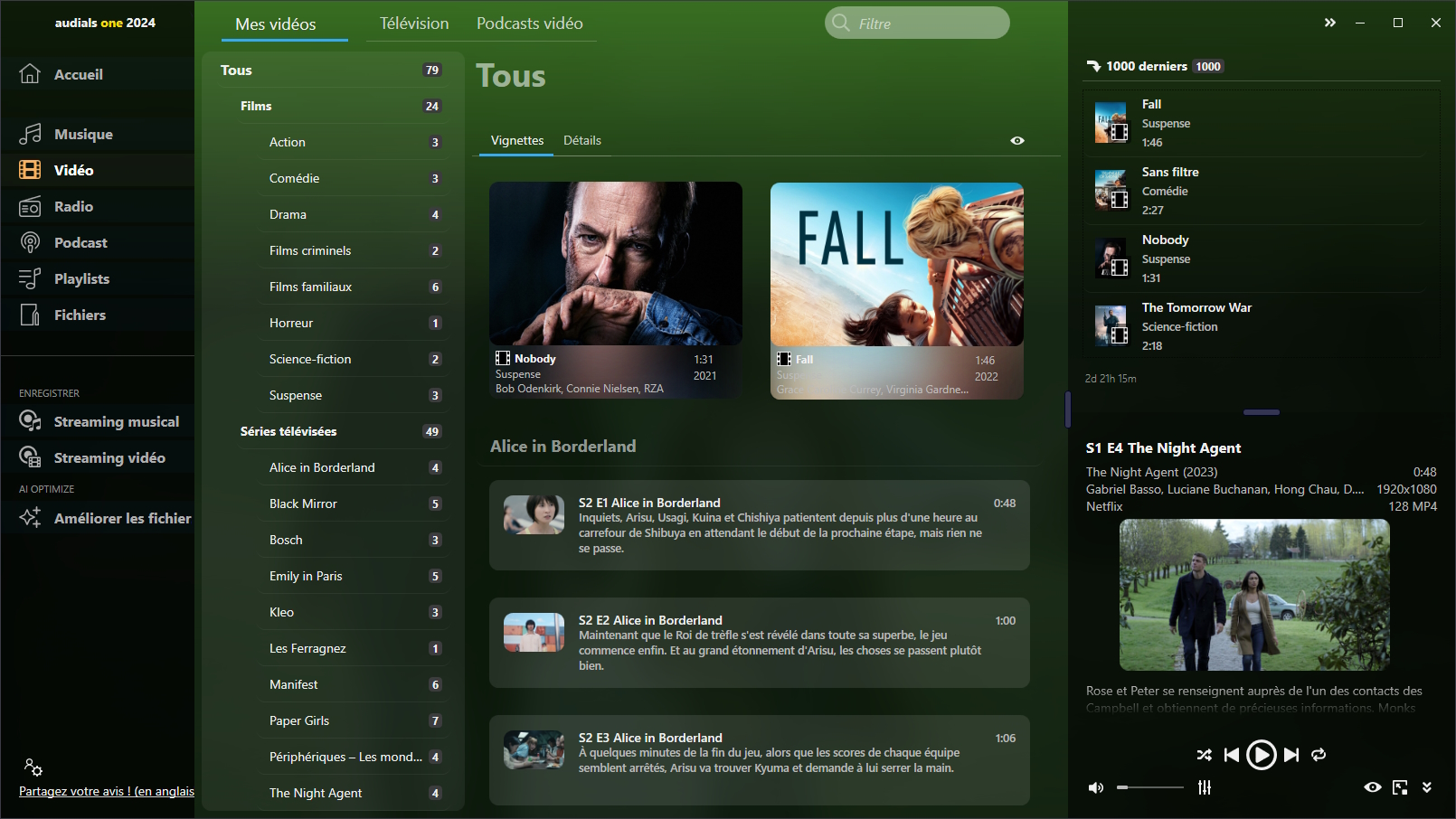Toggle shuffle playback
Image resolution: width=1456 pixels, height=819 pixels.
coord(1204,755)
